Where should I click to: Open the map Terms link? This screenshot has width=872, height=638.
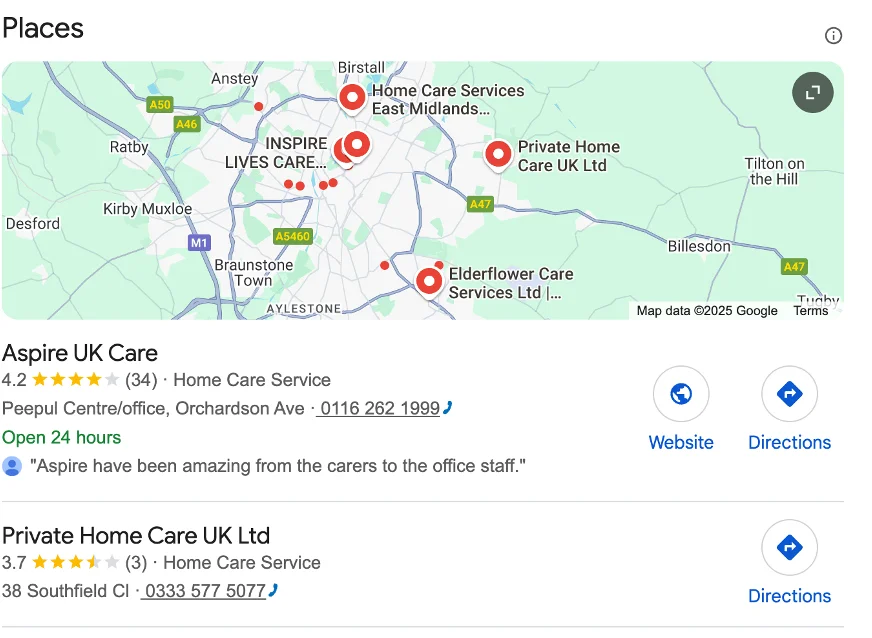(x=810, y=311)
